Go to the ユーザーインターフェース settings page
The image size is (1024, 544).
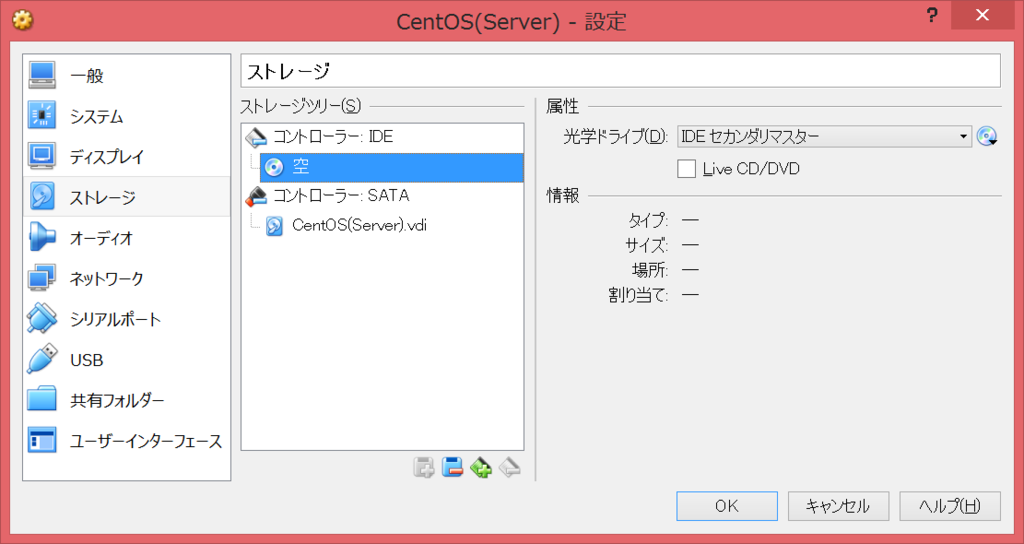pos(127,440)
